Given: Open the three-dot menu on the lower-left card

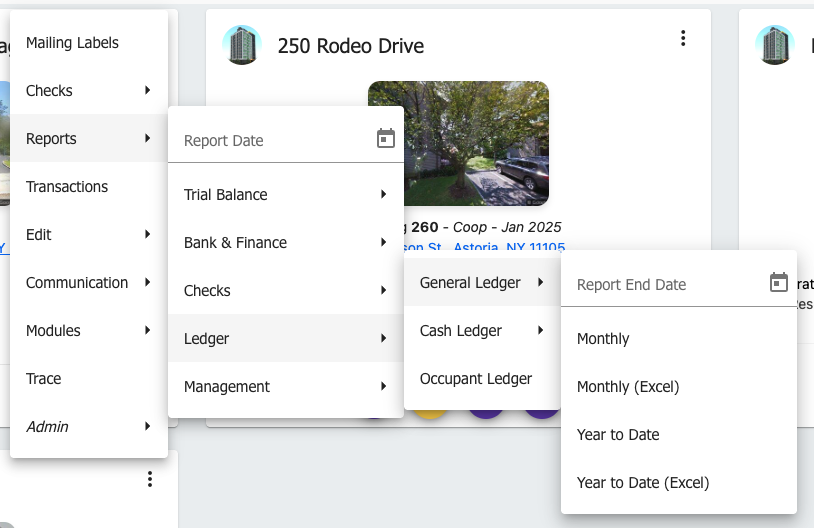Looking at the screenshot, I should [150, 479].
